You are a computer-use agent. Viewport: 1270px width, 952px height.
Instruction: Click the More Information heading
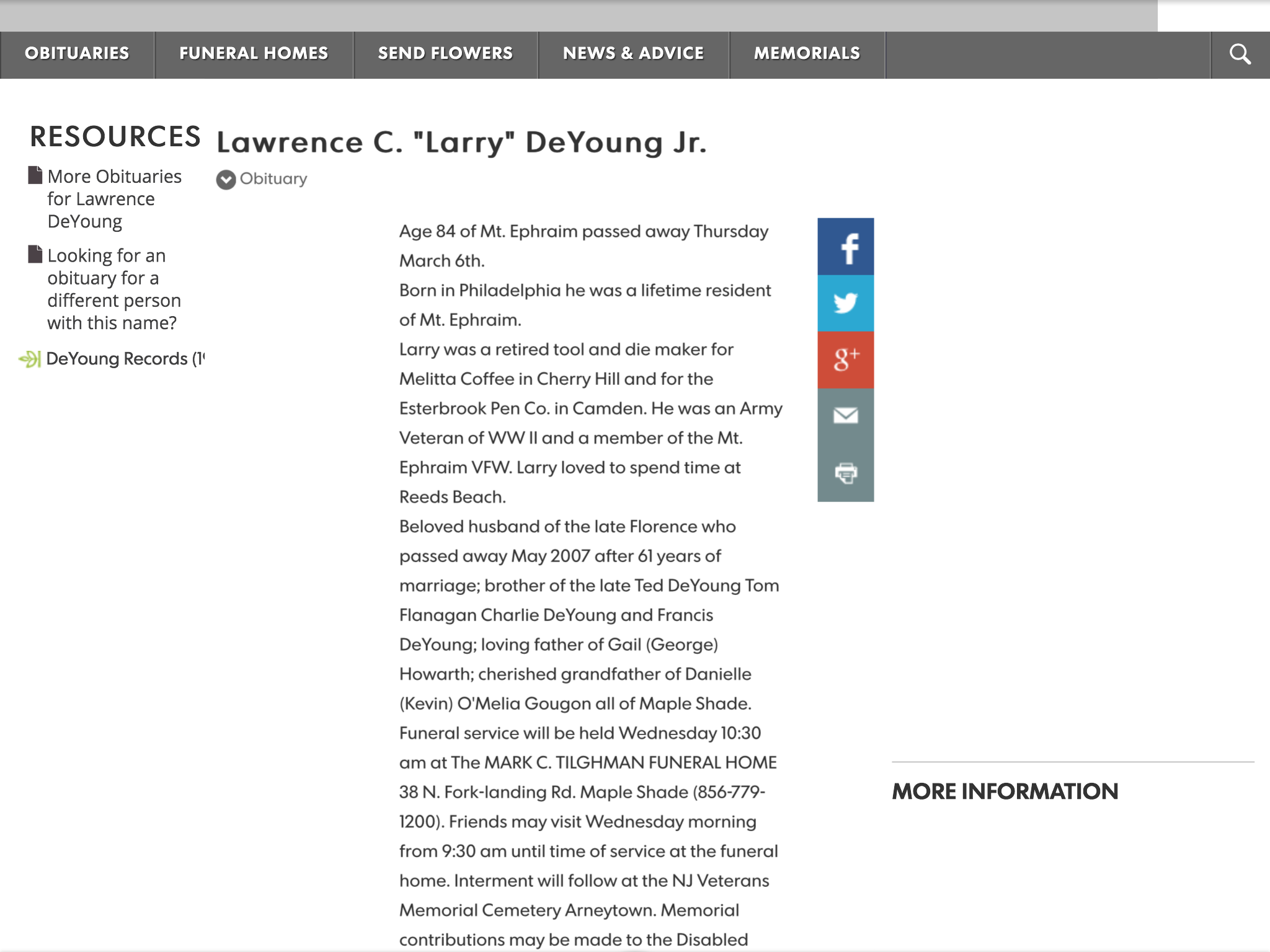click(x=1005, y=791)
